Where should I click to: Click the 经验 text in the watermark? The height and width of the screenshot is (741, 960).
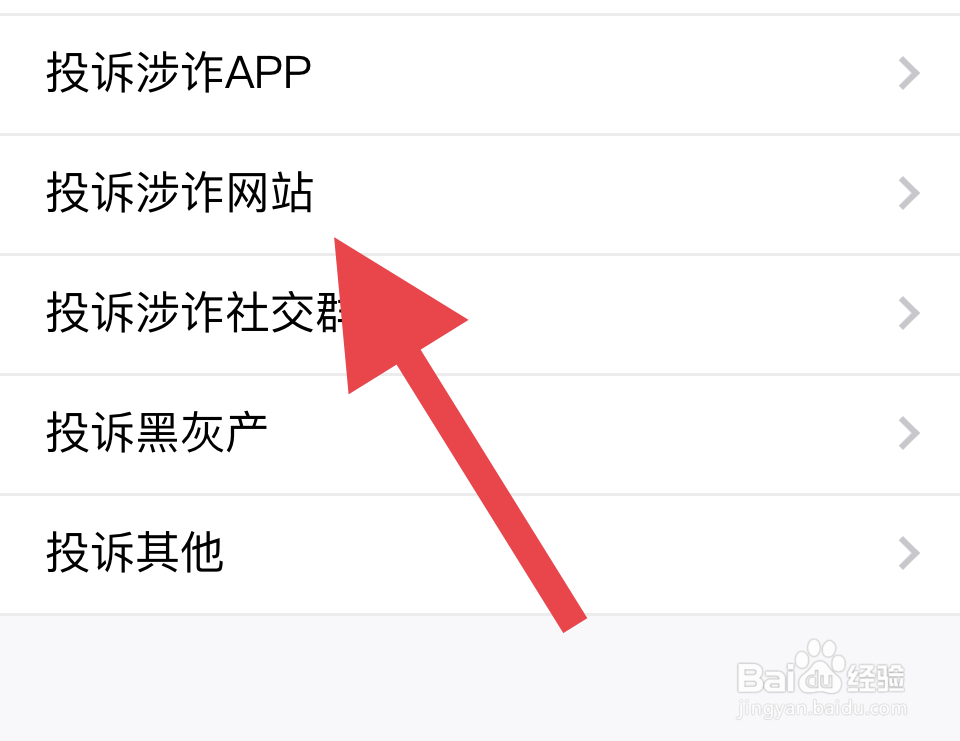876,679
